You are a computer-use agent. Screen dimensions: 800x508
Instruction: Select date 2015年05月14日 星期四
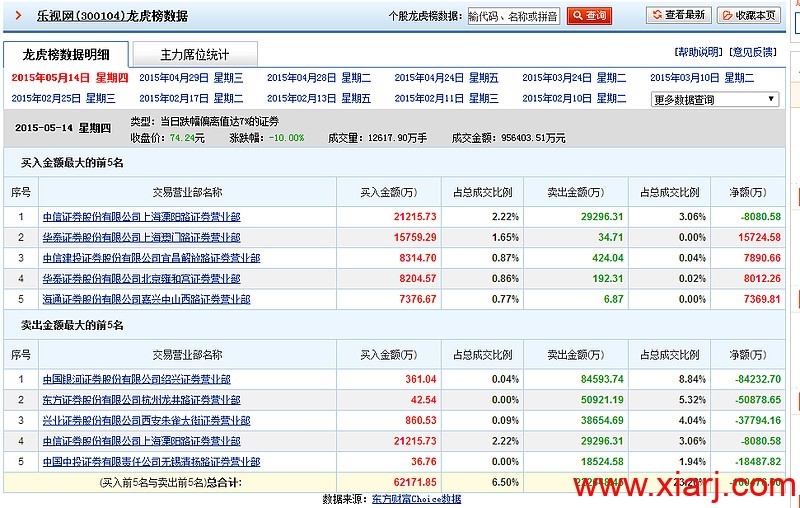[70, 78]
